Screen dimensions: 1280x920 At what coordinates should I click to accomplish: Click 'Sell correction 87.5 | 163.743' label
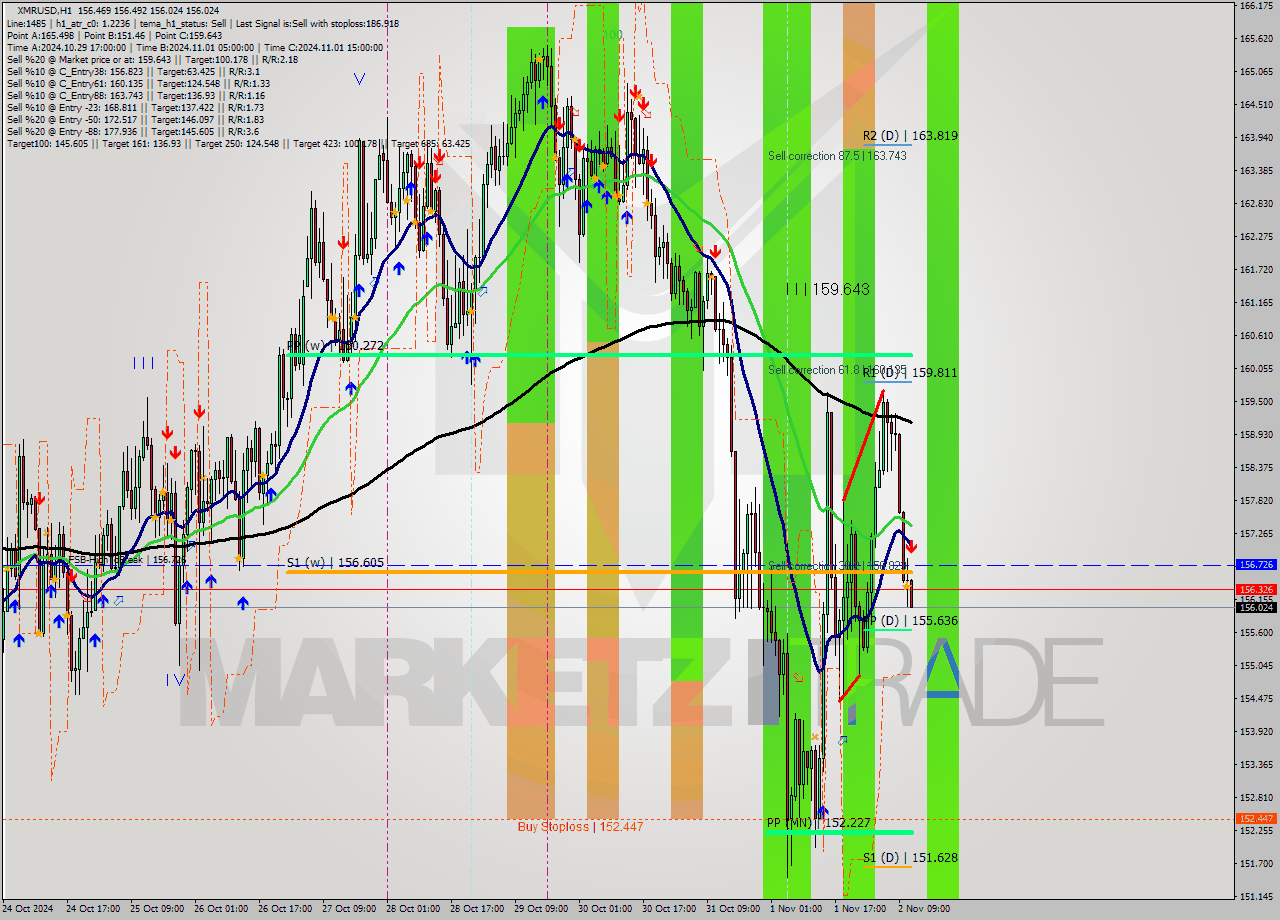(x=837, y=156)
